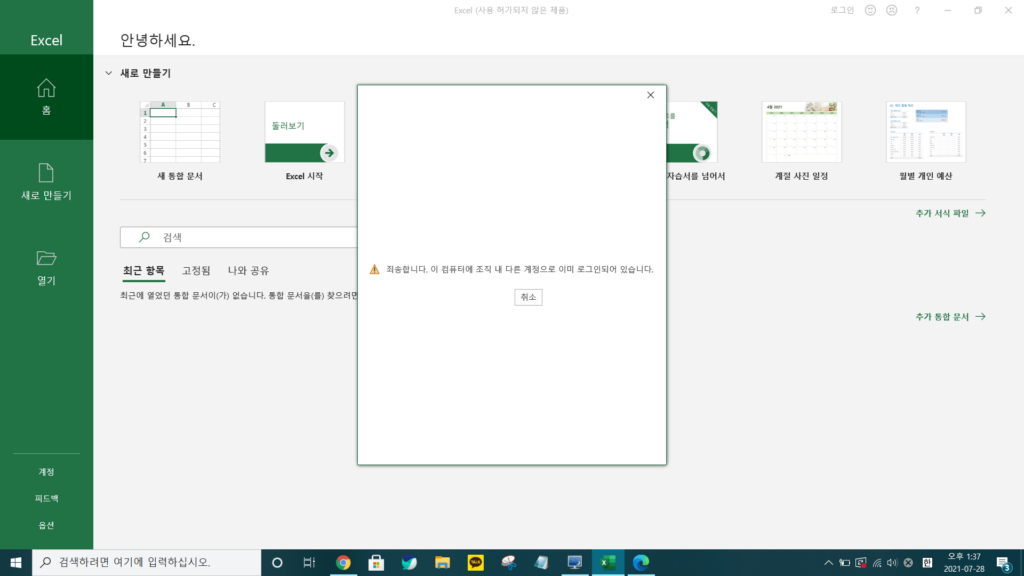The height and width of the screenshot is (576, 1024).
Task: Open the 추가 통합 문서 link
Action: [x=950, y=316]
